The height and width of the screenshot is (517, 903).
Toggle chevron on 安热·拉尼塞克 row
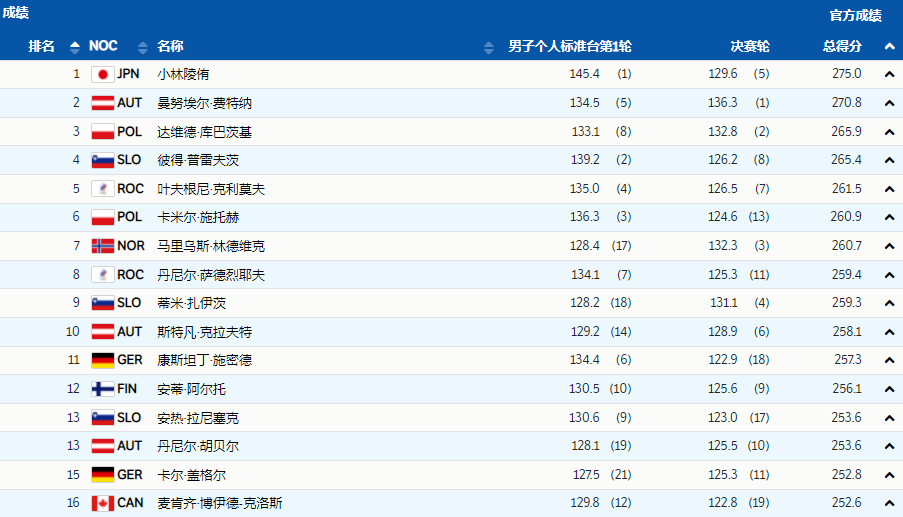pyautogui.click(x=889, y=417)
